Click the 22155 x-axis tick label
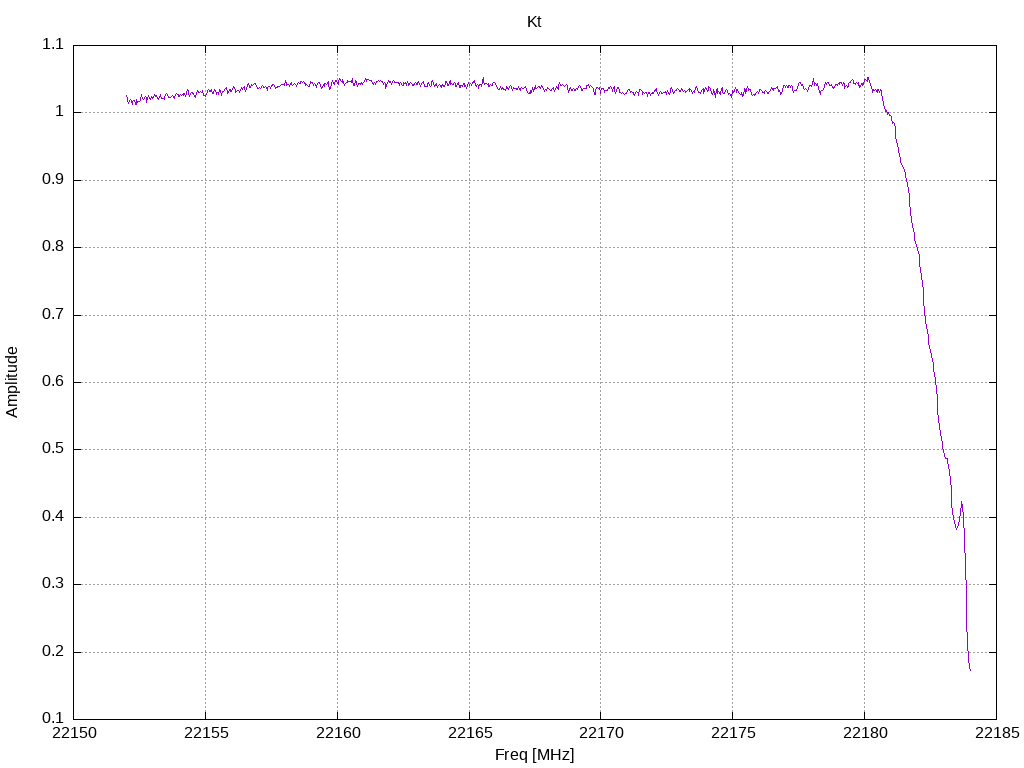This screenshot has width=1024, height=768. [206, 733]
